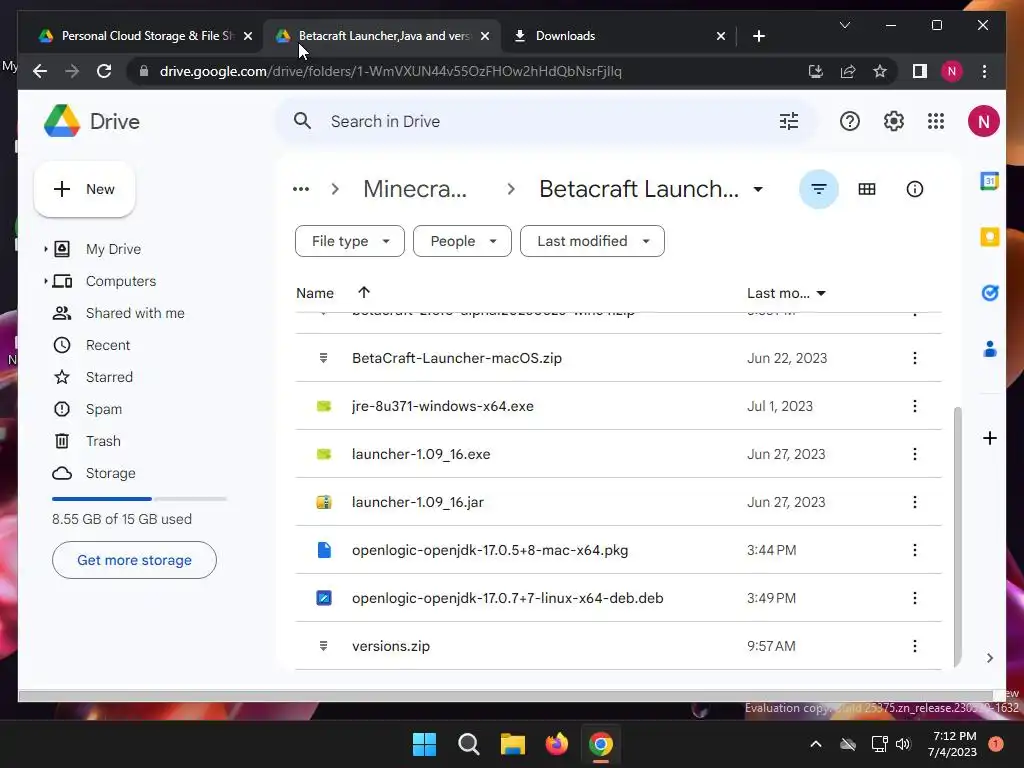Viewport: 1024px width, 768px height.
Task: Open Spam in Drive sidebar
Action: click(x=104, y=409)
